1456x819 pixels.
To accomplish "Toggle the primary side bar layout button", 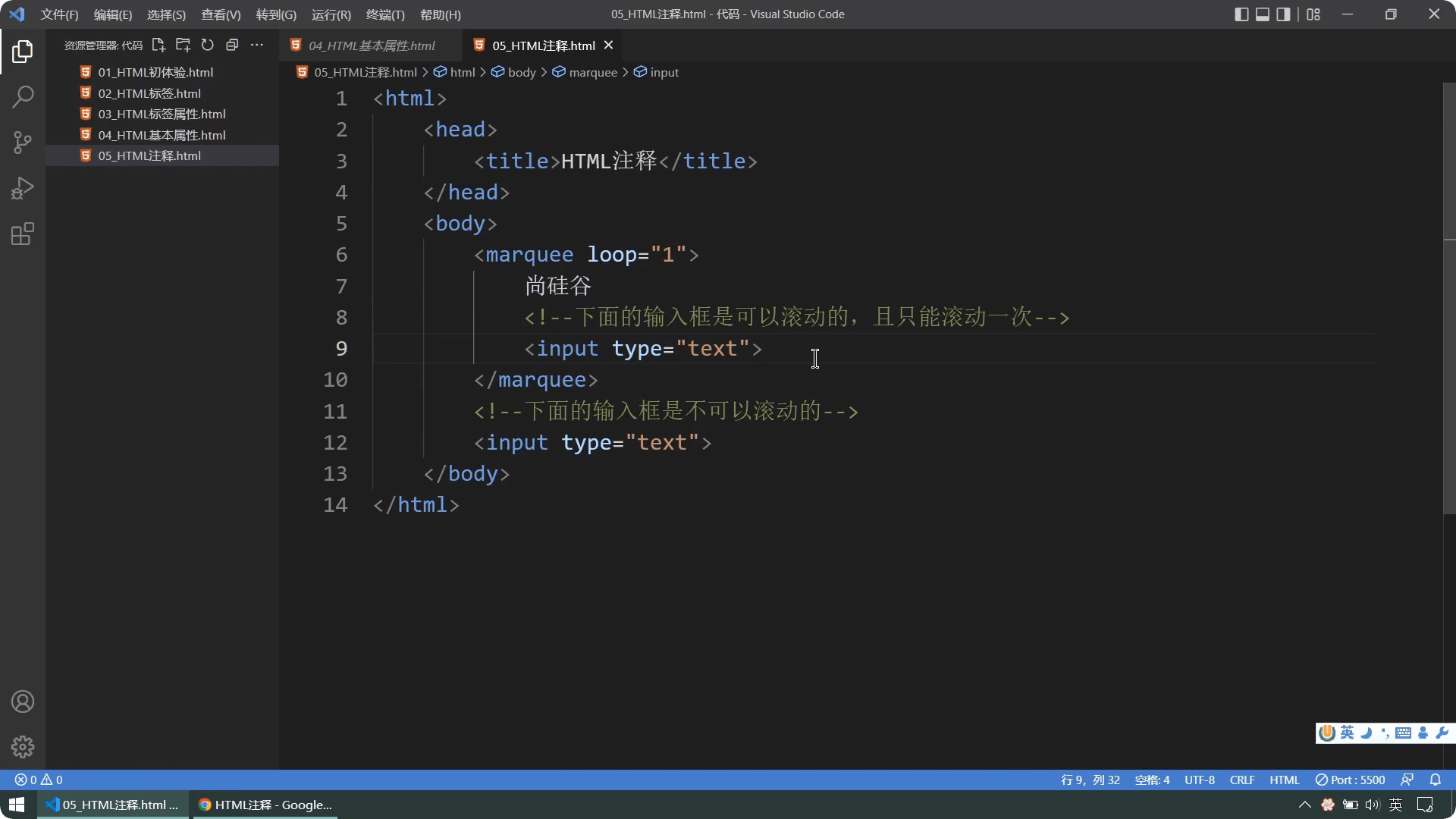I will point(1241,14).
